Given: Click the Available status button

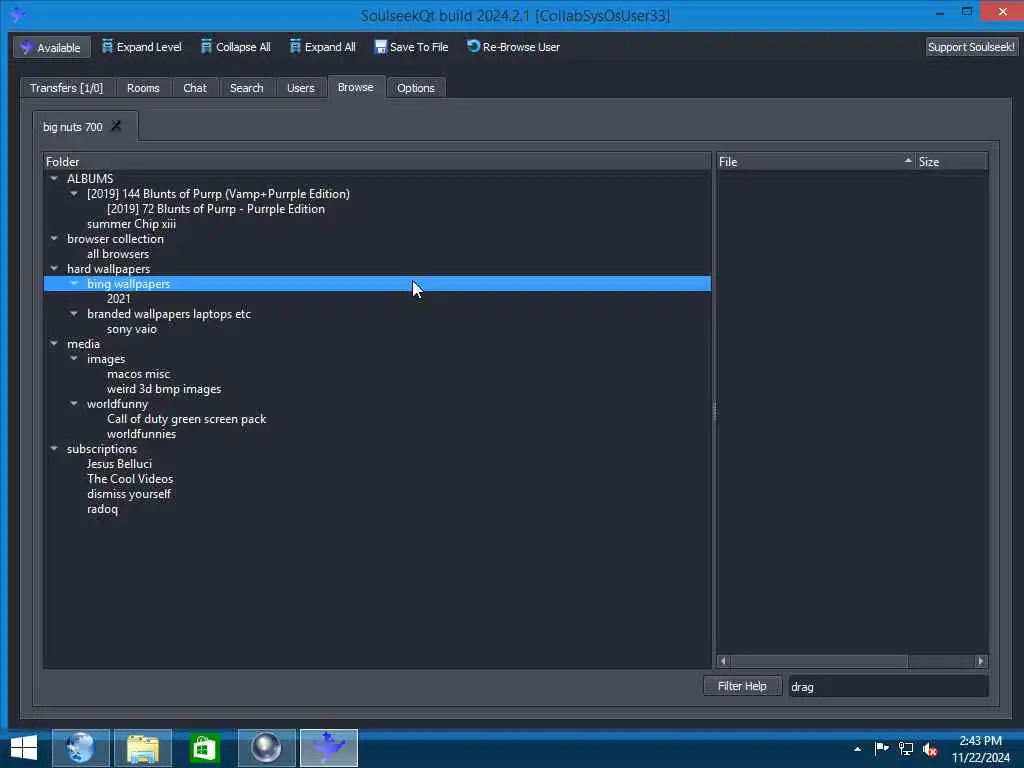Looking at the screenshot, I should point(52,48).
